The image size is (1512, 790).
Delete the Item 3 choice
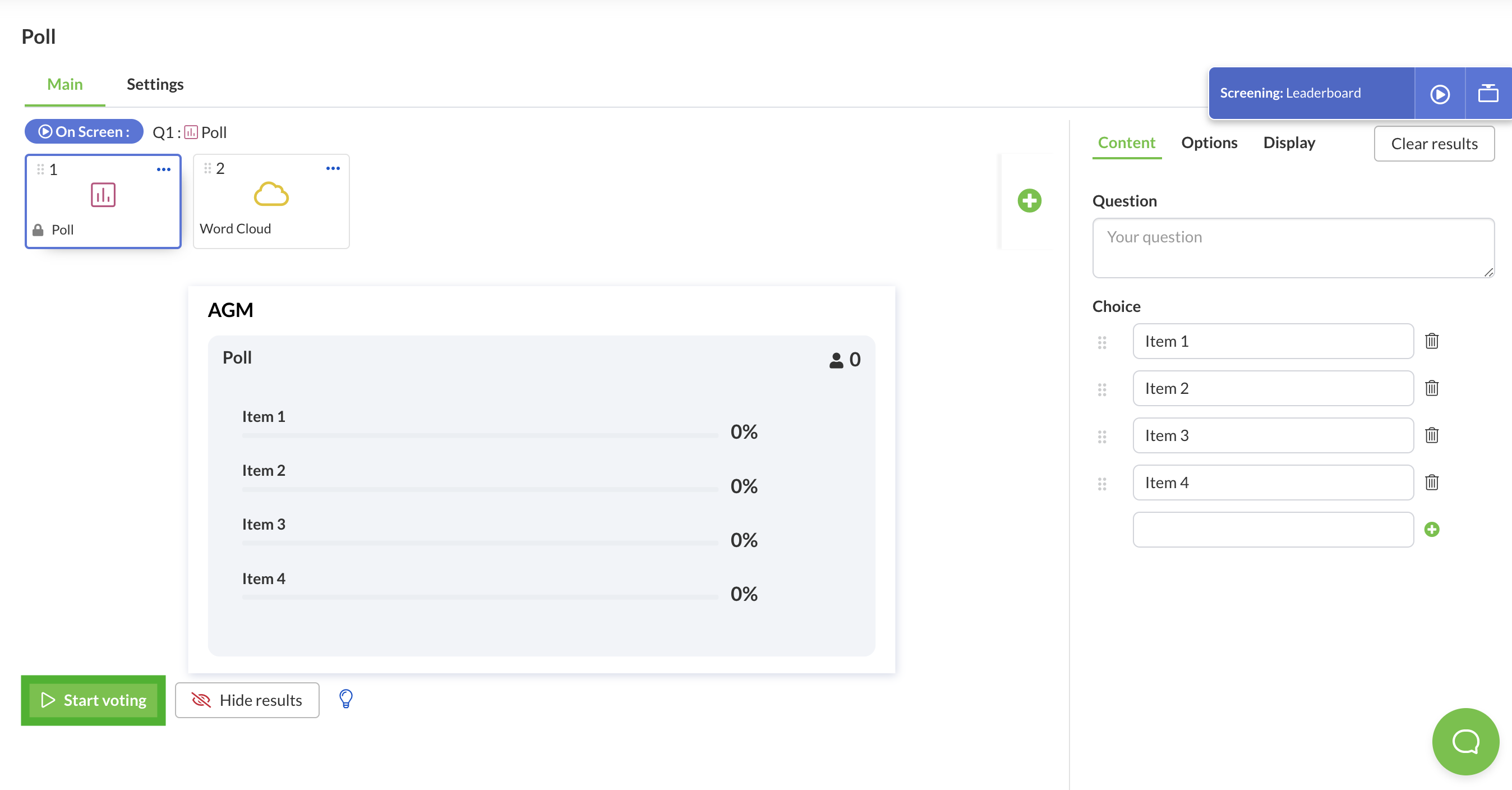(1431, 435)
